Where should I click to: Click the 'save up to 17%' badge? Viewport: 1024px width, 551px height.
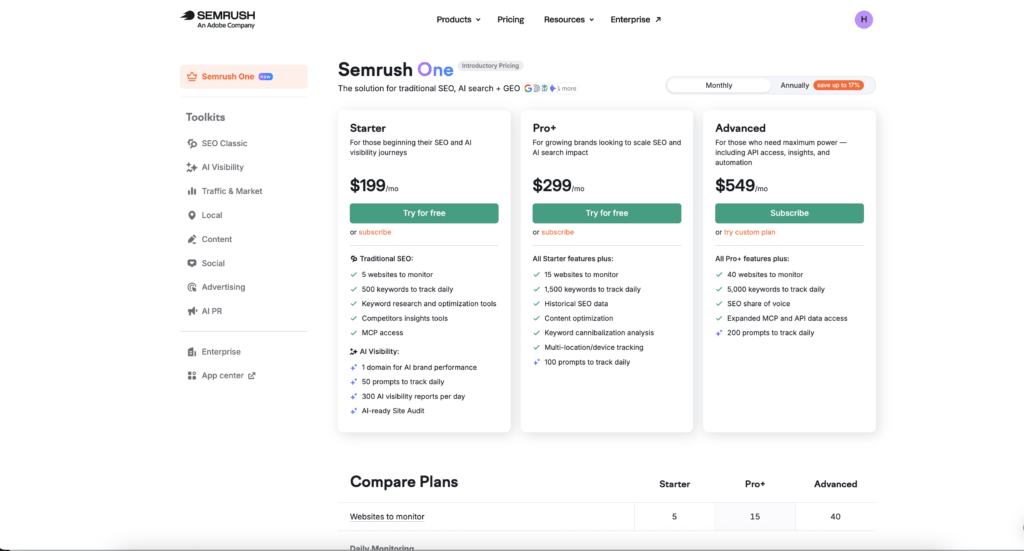838,86
